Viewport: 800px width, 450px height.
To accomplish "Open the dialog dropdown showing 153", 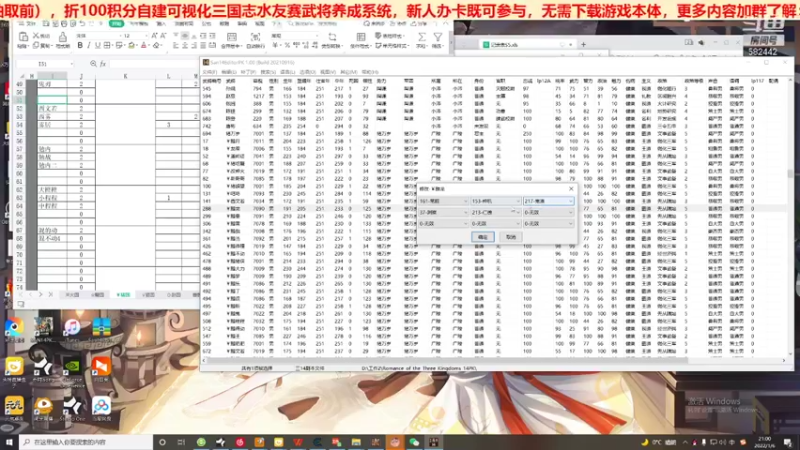I will (x=495, y=201).
